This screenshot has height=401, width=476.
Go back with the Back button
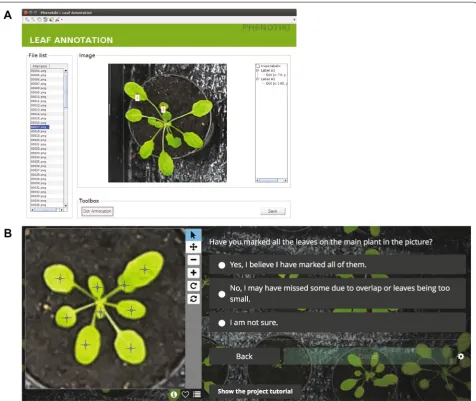[x=245, y=356]
